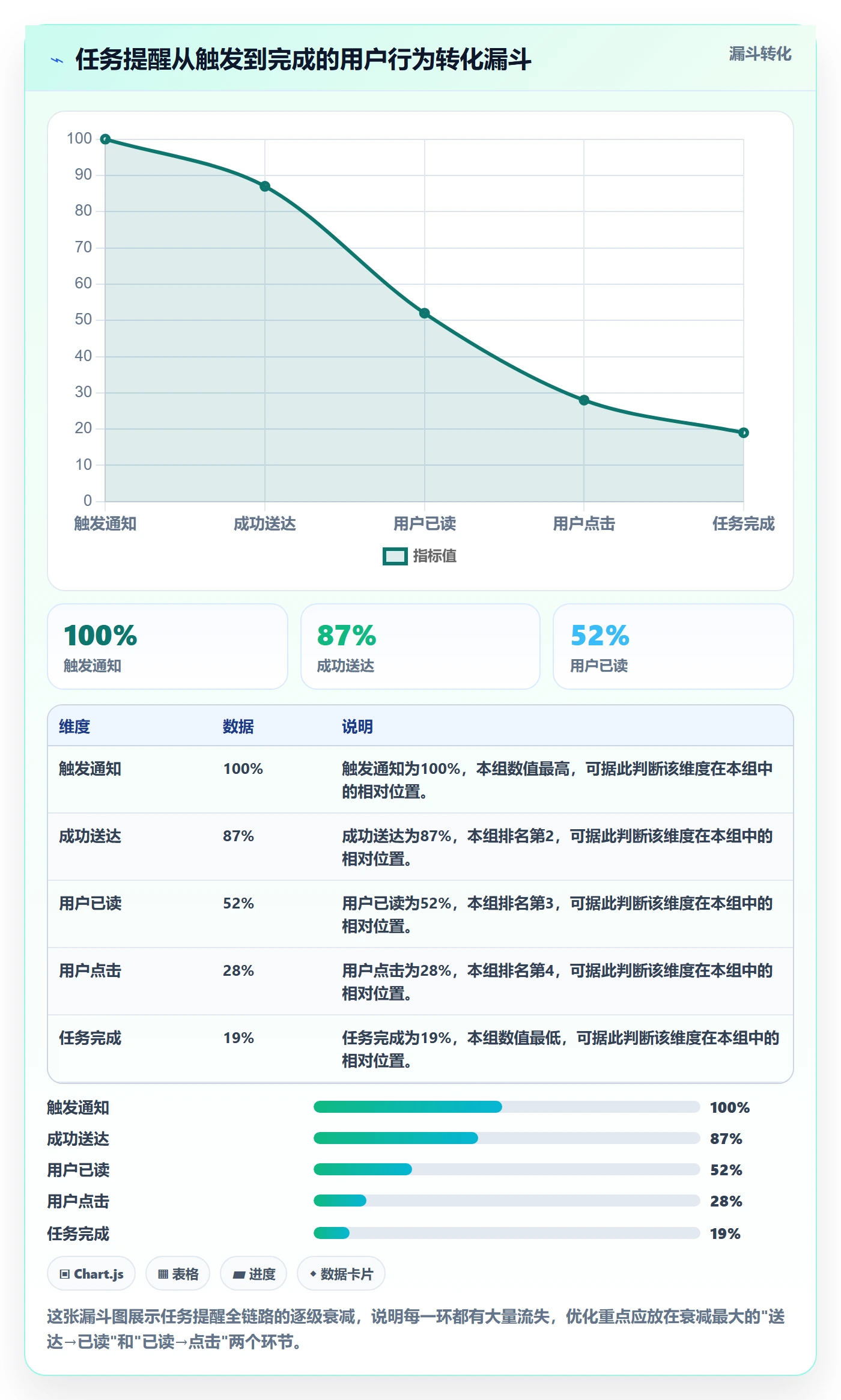The height and width of the screenshot is (1400, 841).
Task: Click the 19% value in the table
Action: click(x=238, y=1038)
